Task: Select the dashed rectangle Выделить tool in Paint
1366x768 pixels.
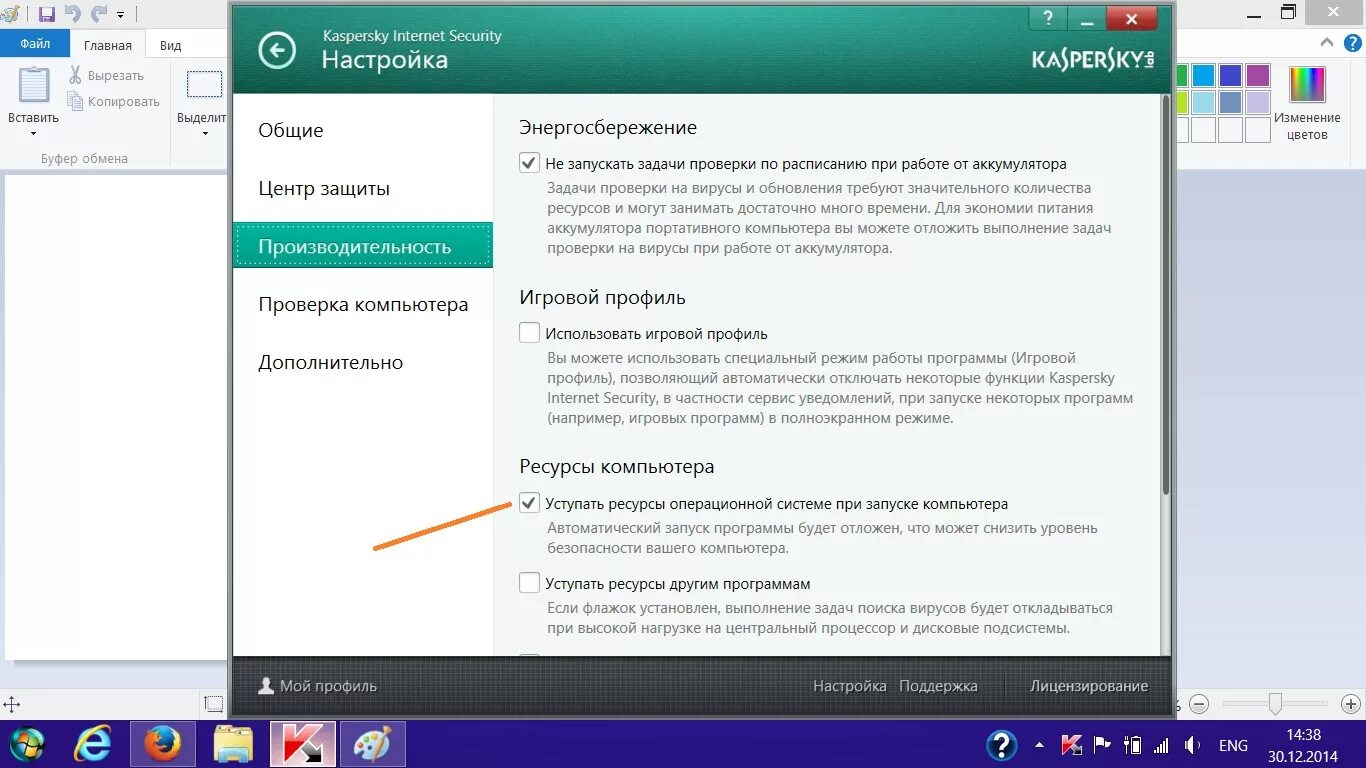Action: pos(204,84)
